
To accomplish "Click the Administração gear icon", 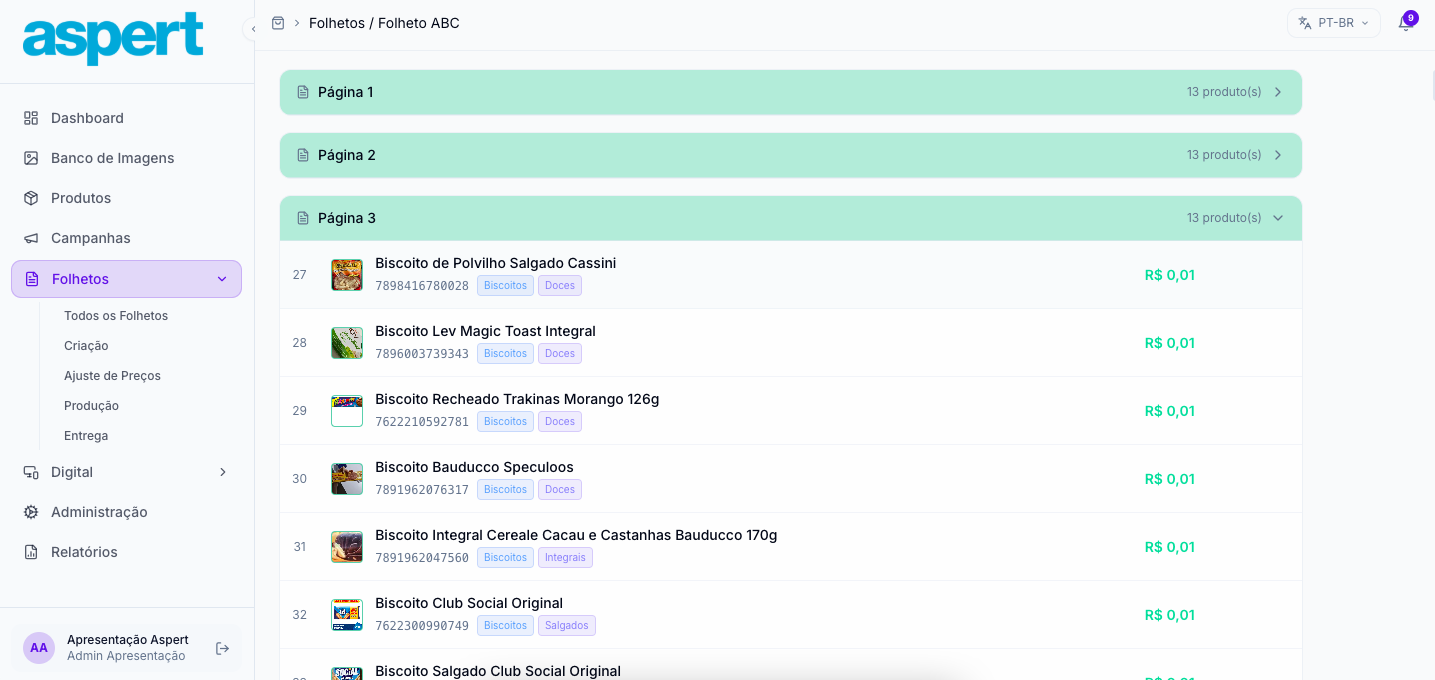I will (x=31, y=512).
